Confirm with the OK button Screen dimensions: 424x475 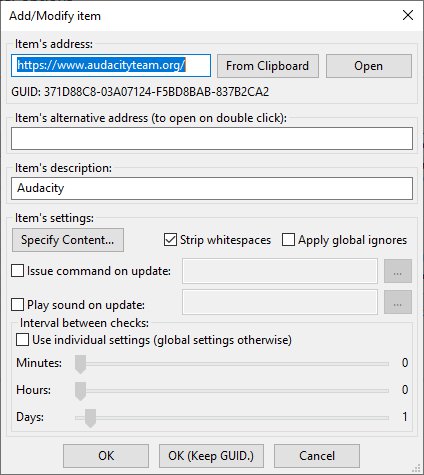pos(106,456)
